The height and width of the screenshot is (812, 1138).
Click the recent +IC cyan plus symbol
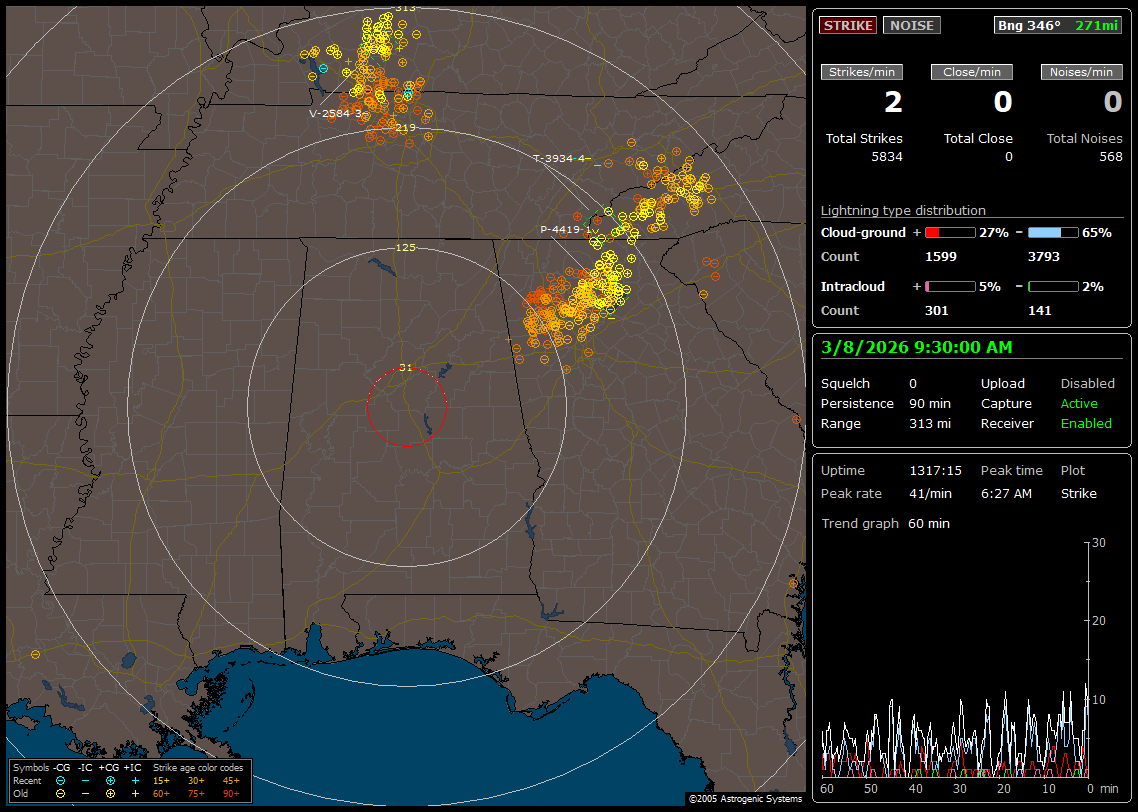pyautogui.click(x=135, y=780)
